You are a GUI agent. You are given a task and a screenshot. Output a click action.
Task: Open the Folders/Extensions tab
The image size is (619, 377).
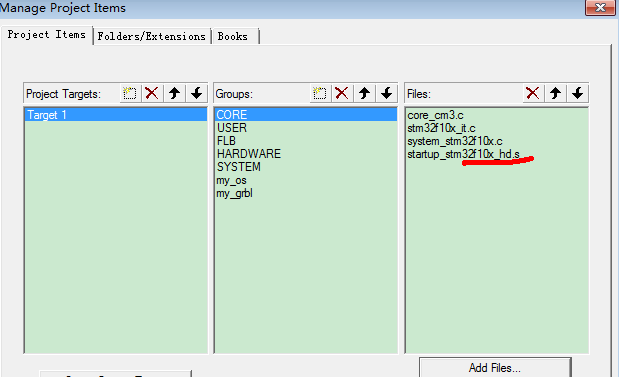(x=152, y=36)
